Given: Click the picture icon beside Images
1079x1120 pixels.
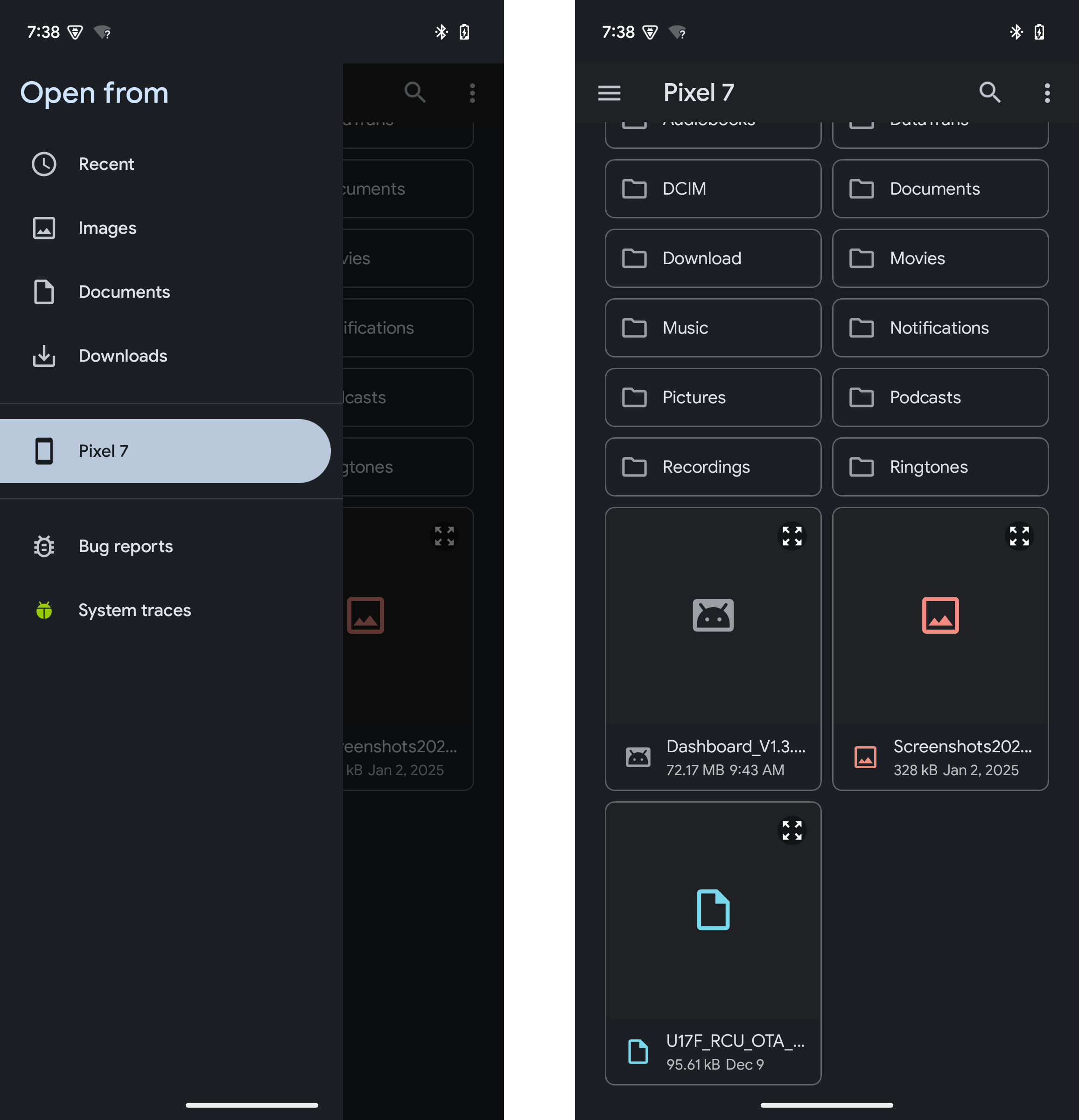Looking at the screenshot, I should click(44, 228).
